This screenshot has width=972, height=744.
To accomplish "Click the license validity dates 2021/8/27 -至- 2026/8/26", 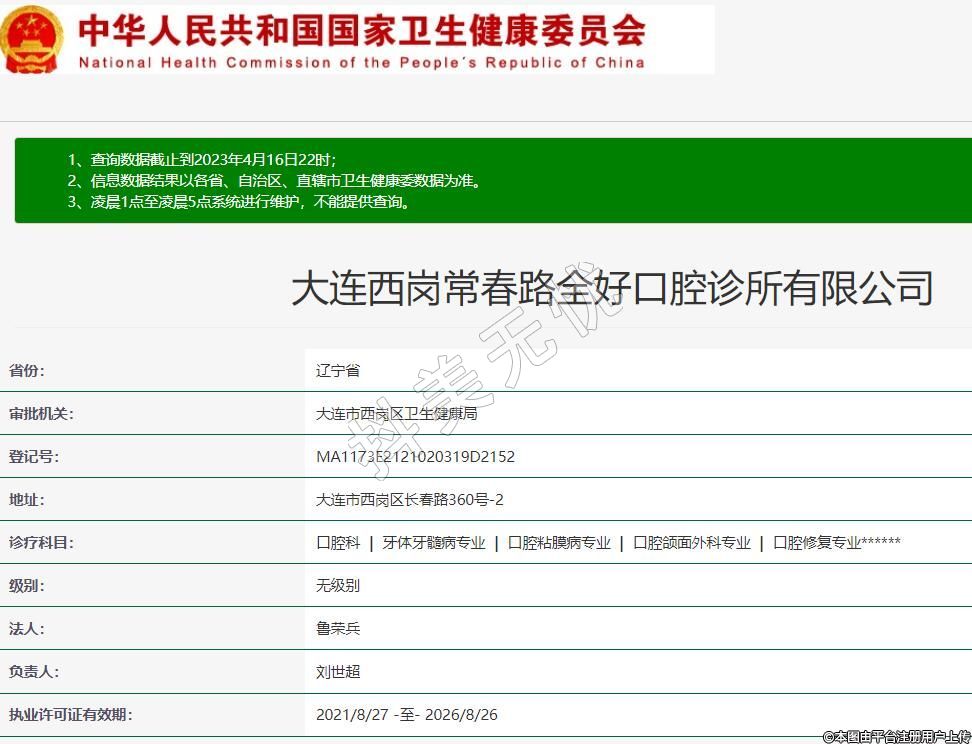I will 406,715.
